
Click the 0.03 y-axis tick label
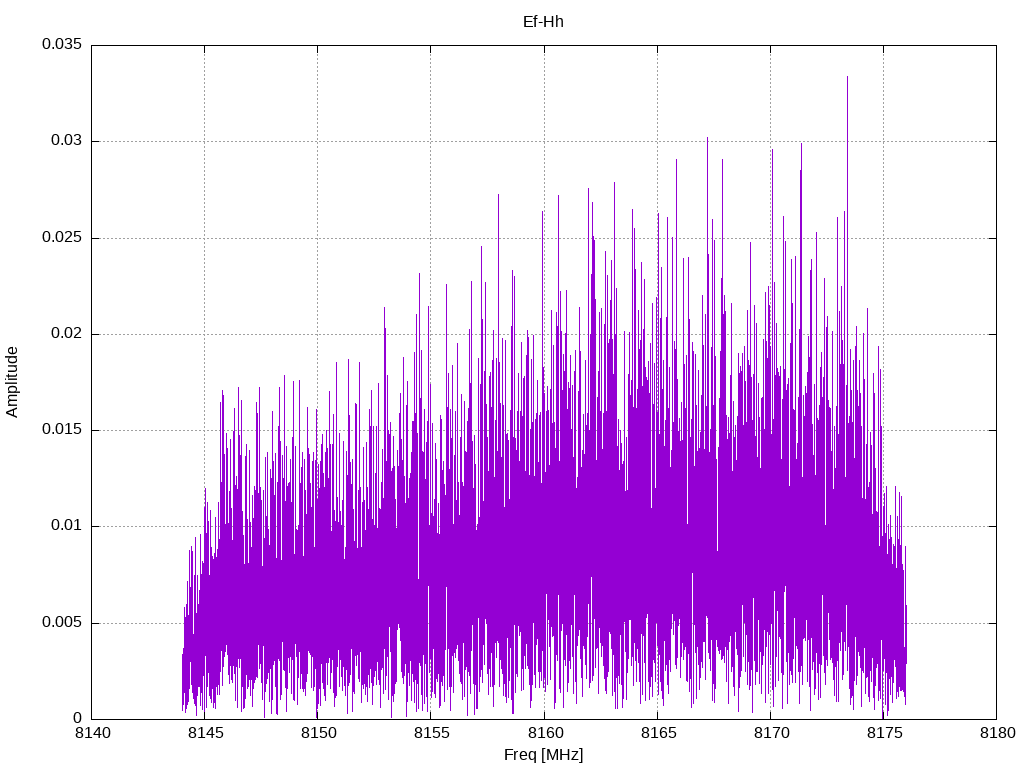(67, 140)
